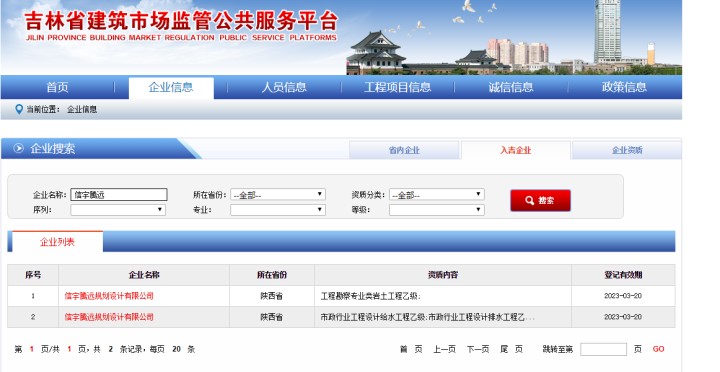Click the red GO button

point(658,349)
